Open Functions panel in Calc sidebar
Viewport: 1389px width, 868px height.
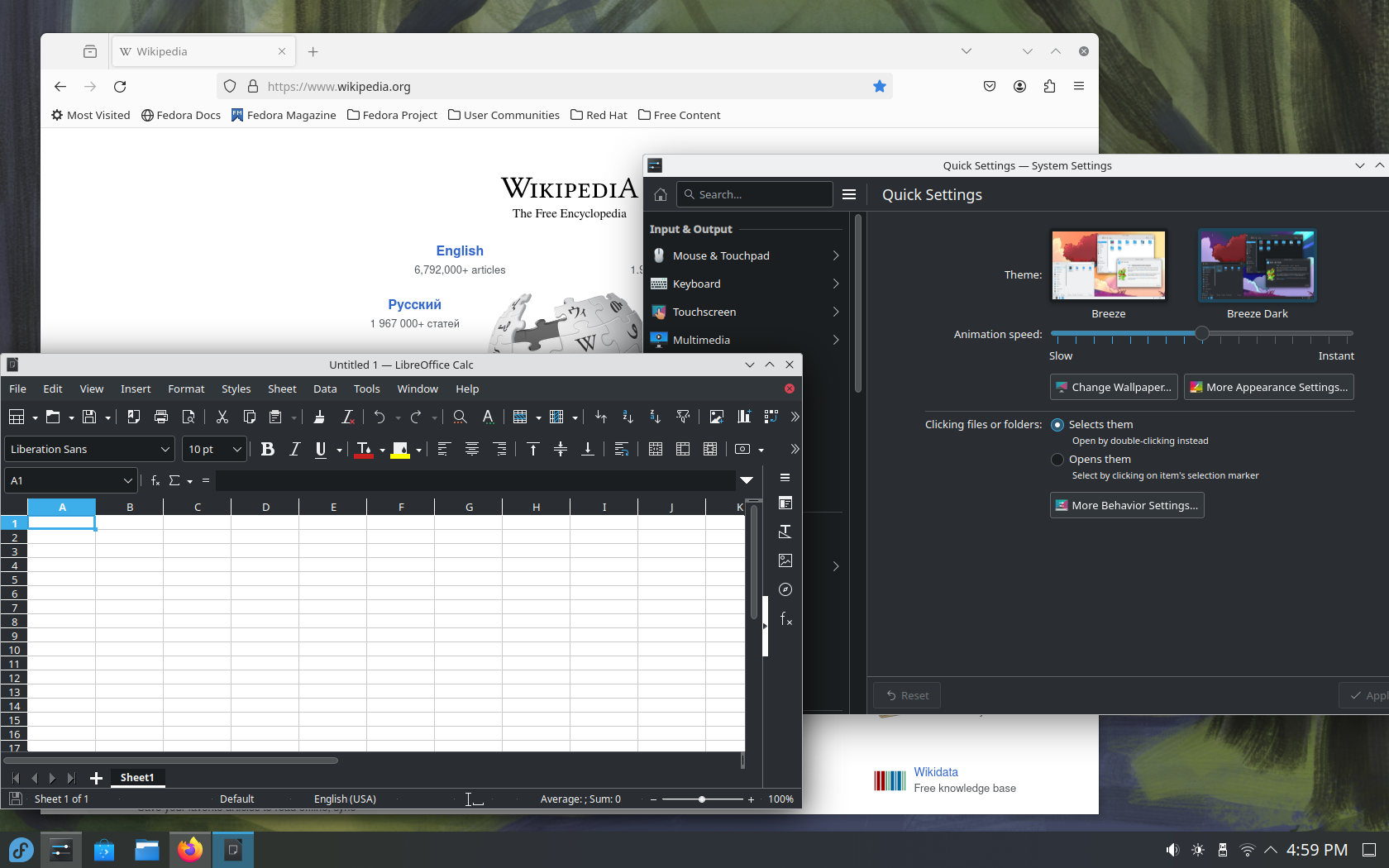[x=785, y=619]
